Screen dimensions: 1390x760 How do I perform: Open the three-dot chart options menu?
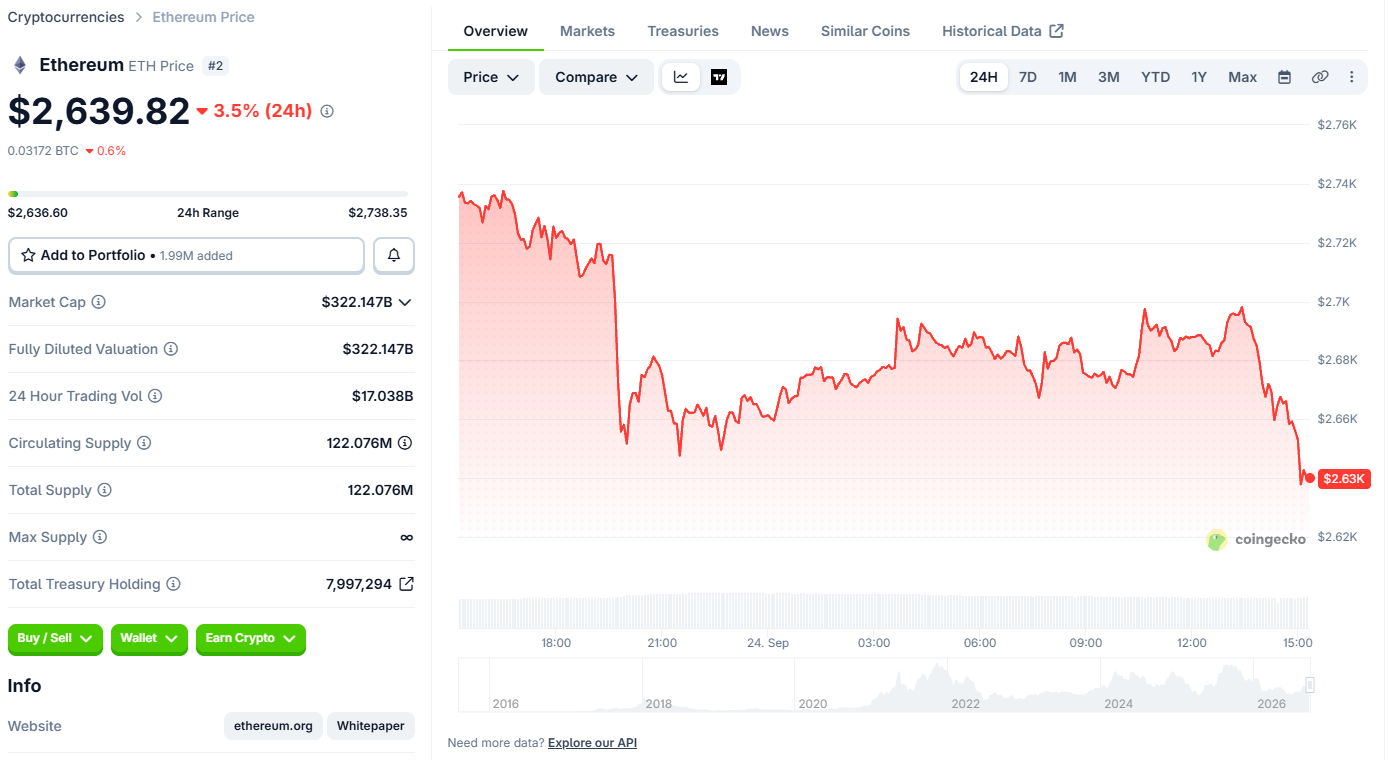[1352, 77]
